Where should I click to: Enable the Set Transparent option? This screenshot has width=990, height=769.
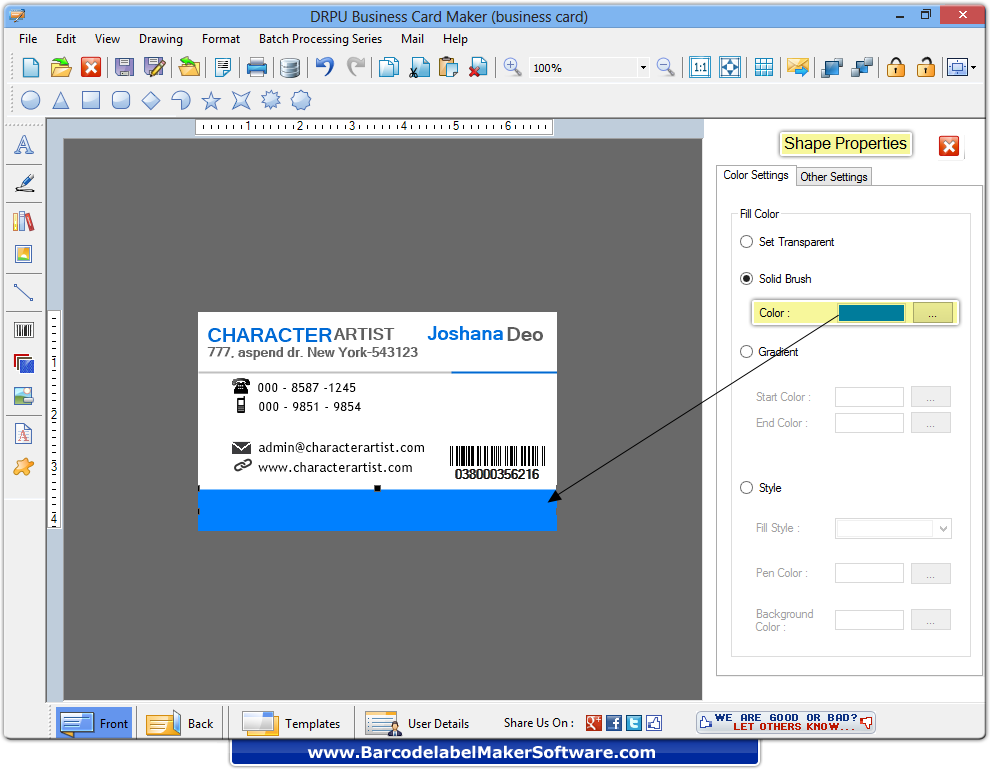point(746,241)
